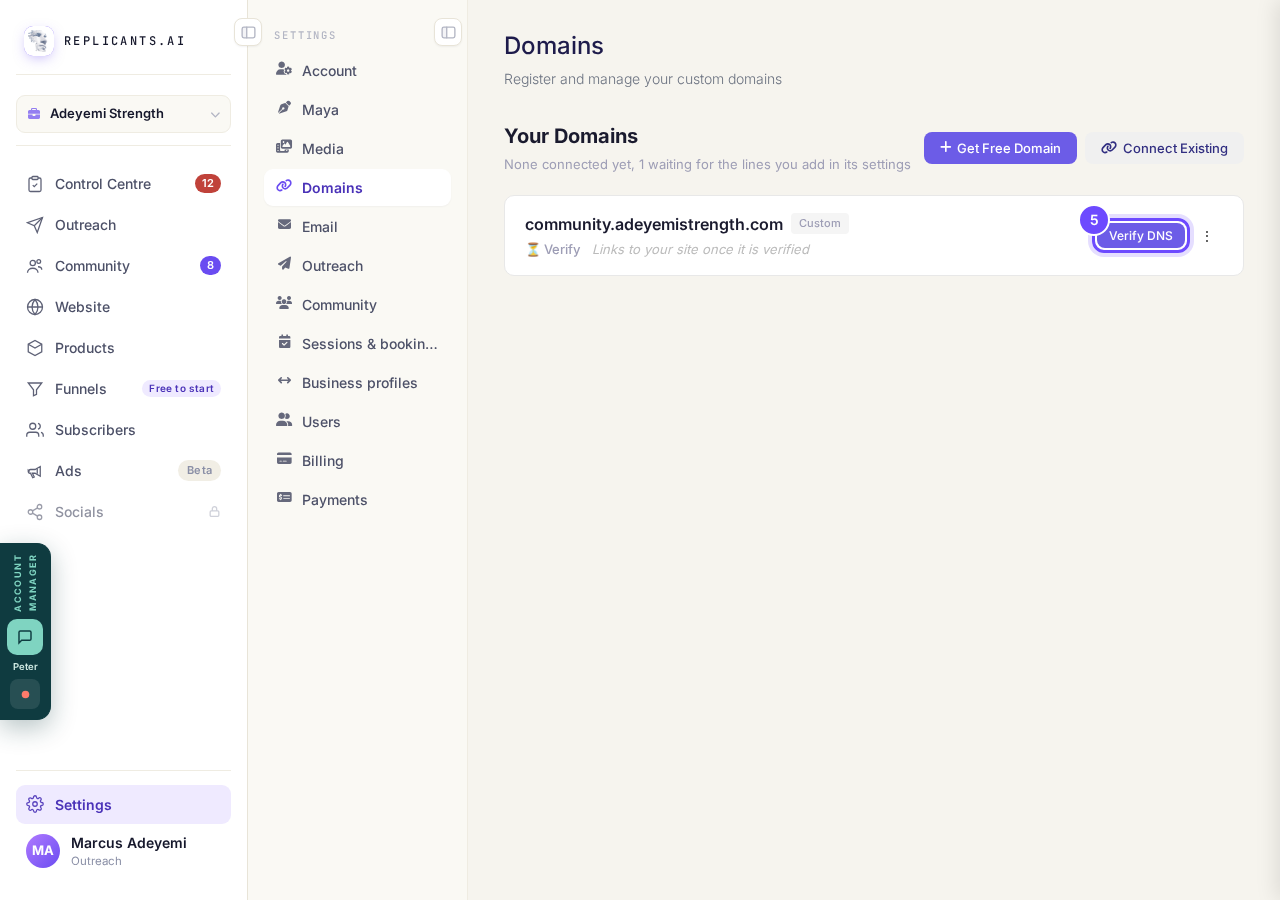Screen dimensions: 1280x900
Task: Click the MA user avatar
Action: pos(43,851)
